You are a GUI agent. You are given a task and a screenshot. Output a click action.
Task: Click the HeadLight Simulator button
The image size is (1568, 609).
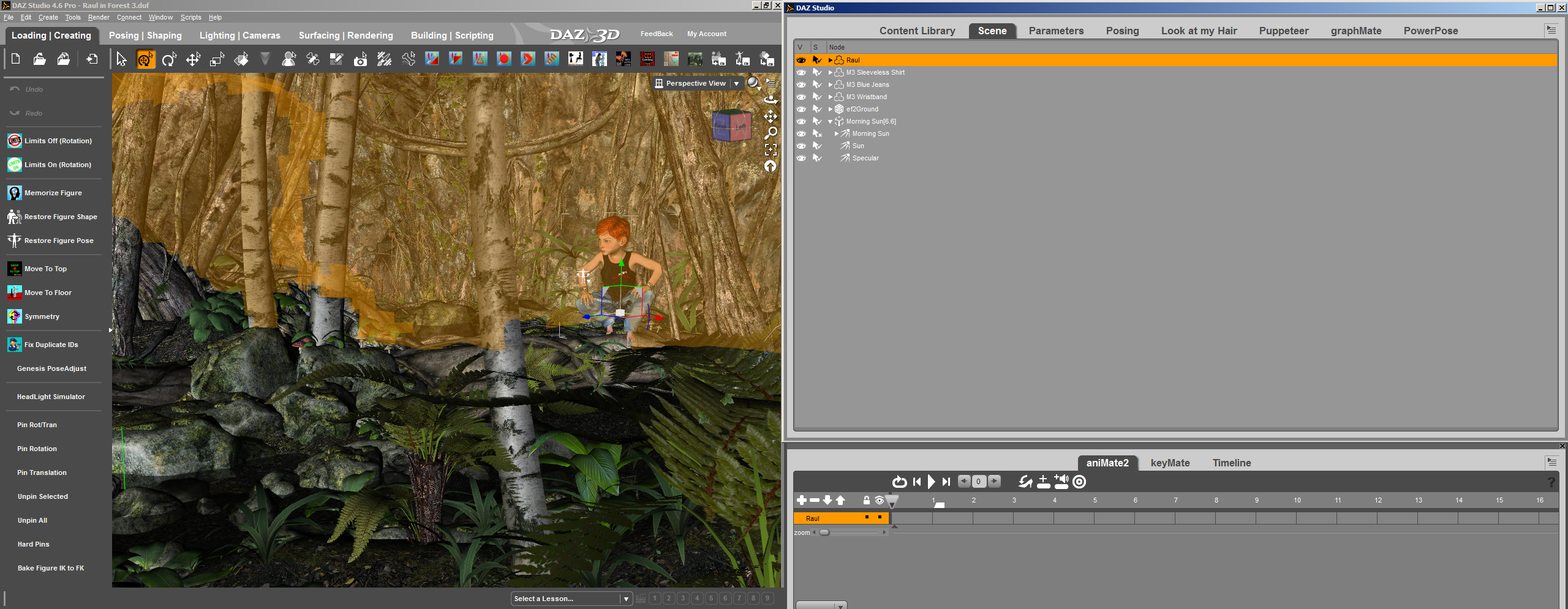pyautogui.click(x=51, y=397)
